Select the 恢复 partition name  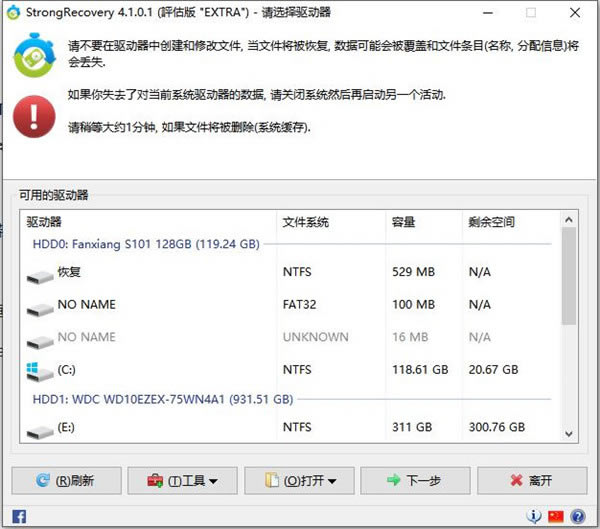[x=69, y=272]
